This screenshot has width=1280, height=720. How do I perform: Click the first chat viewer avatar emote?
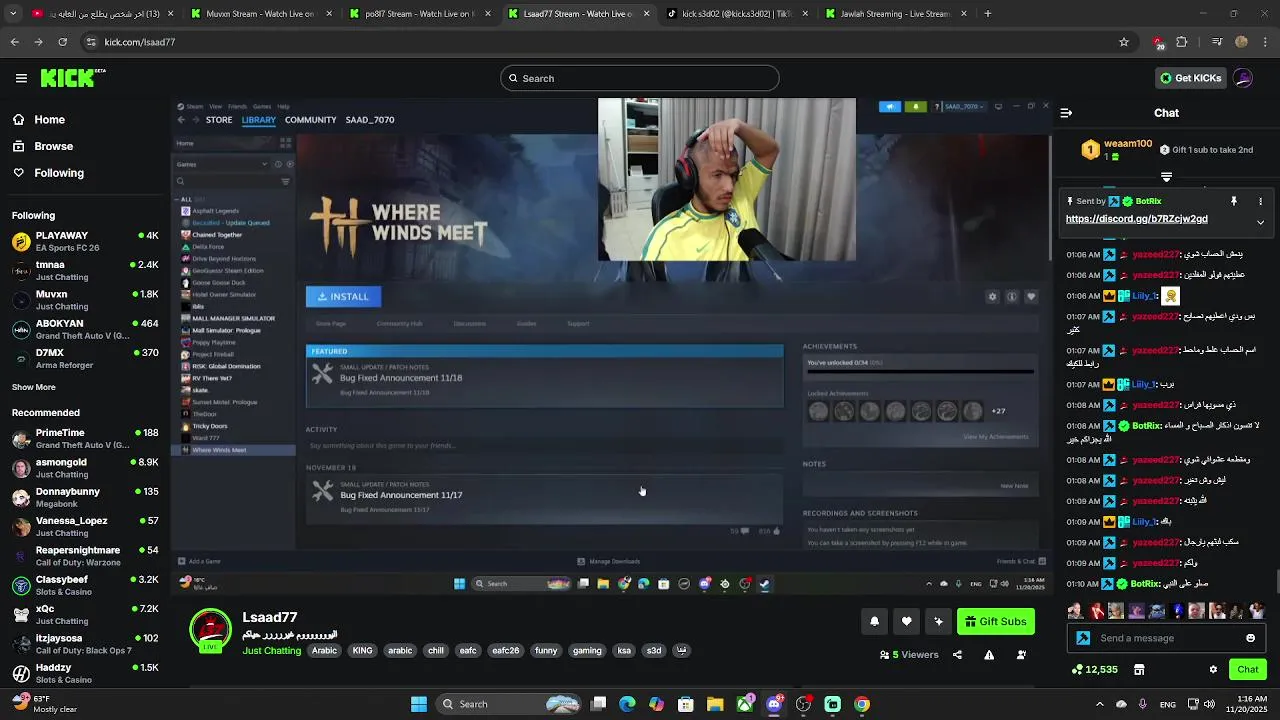point(1076,610)
